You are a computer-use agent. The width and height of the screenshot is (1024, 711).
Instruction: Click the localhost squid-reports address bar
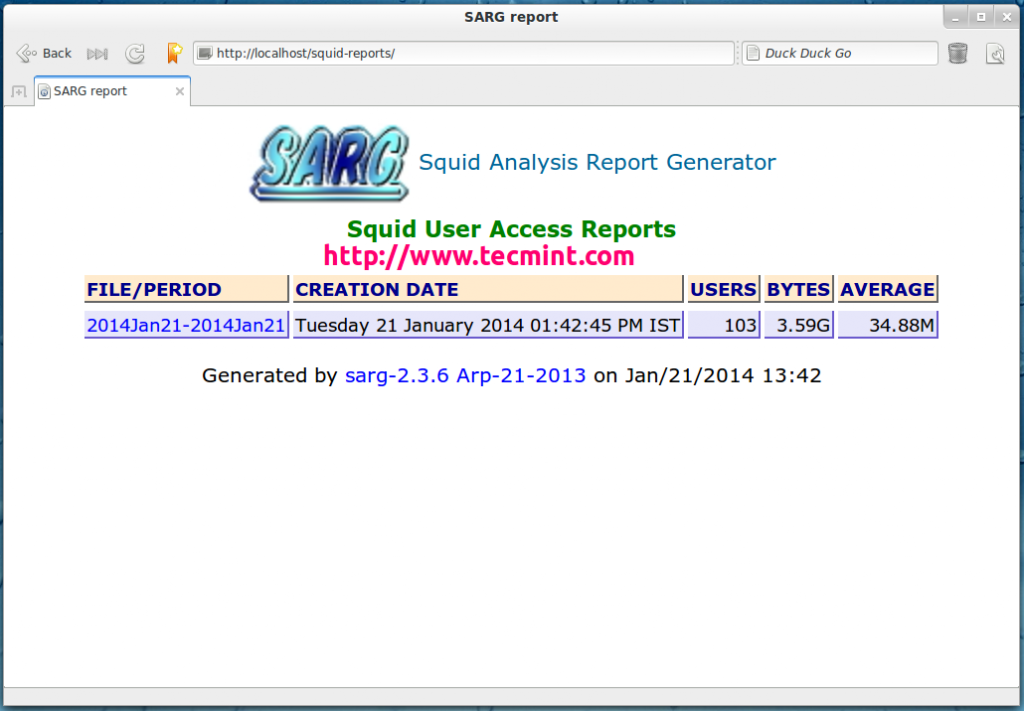[465, 53]
